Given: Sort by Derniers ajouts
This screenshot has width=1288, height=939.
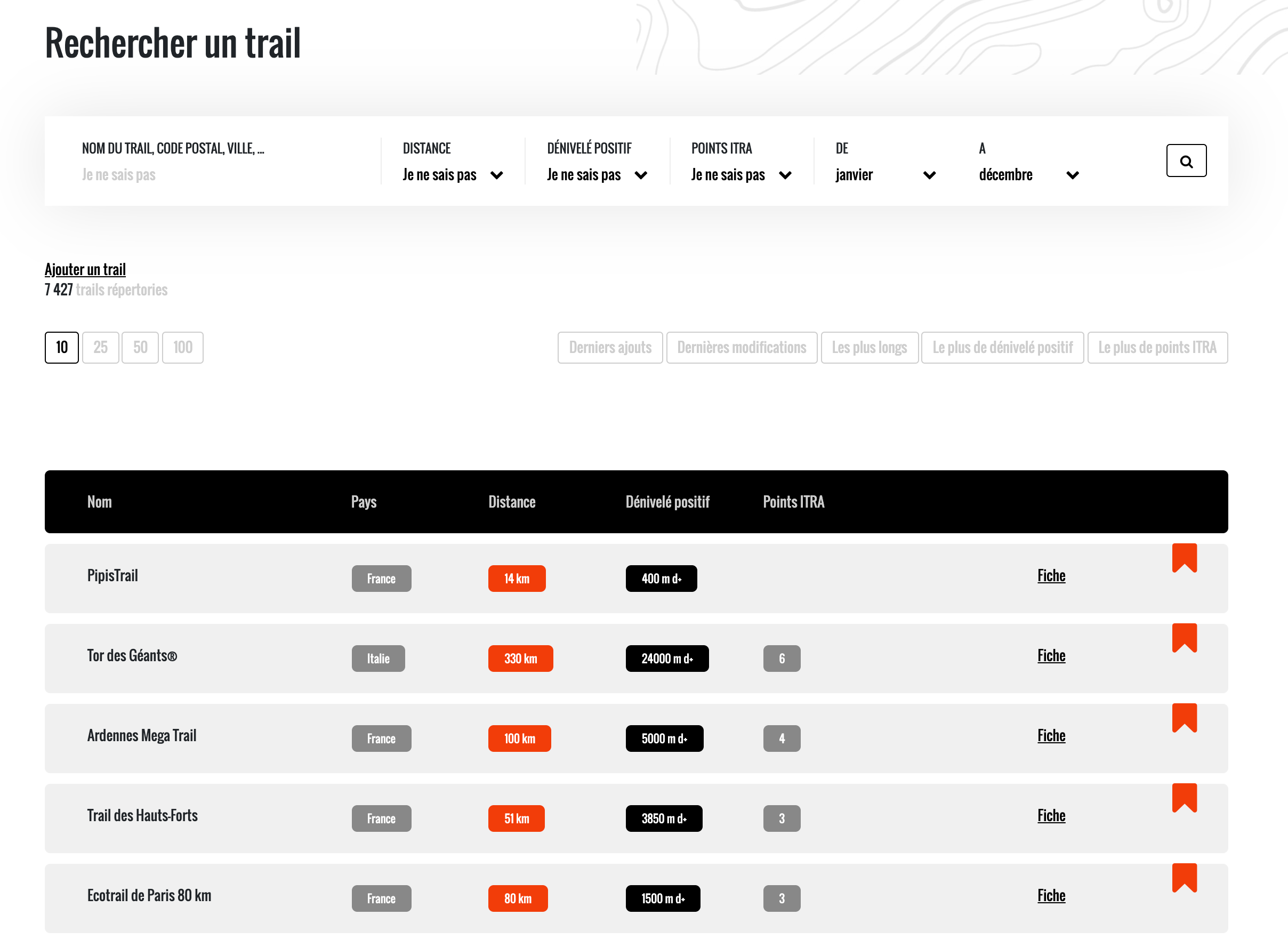Looking at the screenshot, I should coord(610,347).
